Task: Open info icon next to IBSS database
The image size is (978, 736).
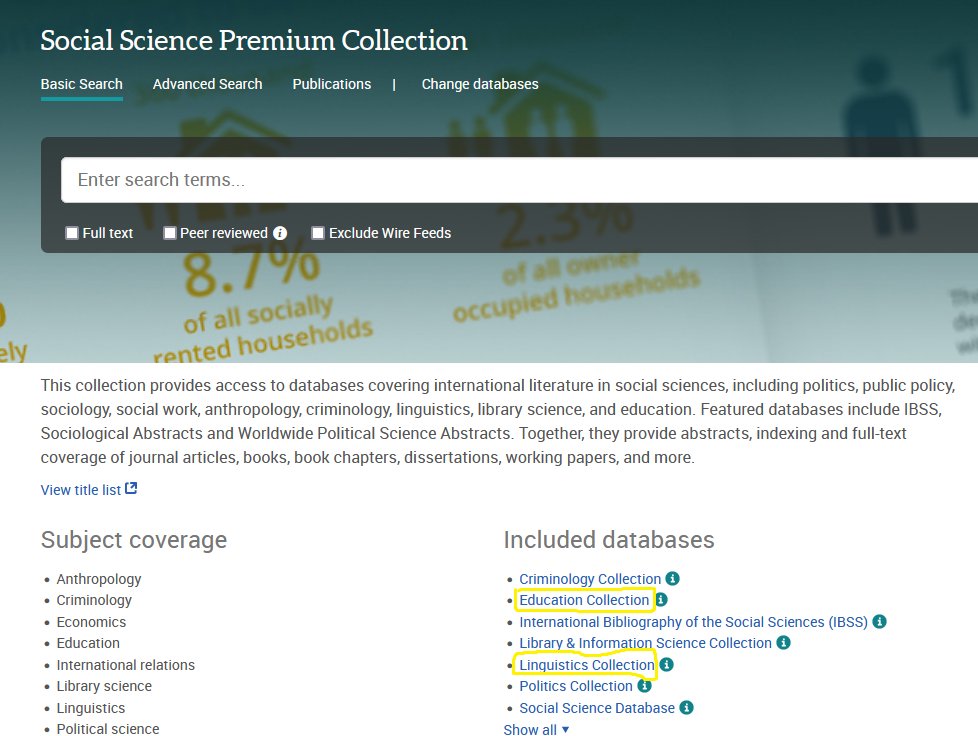Action: pyautogui.click(x=879, y=621)
